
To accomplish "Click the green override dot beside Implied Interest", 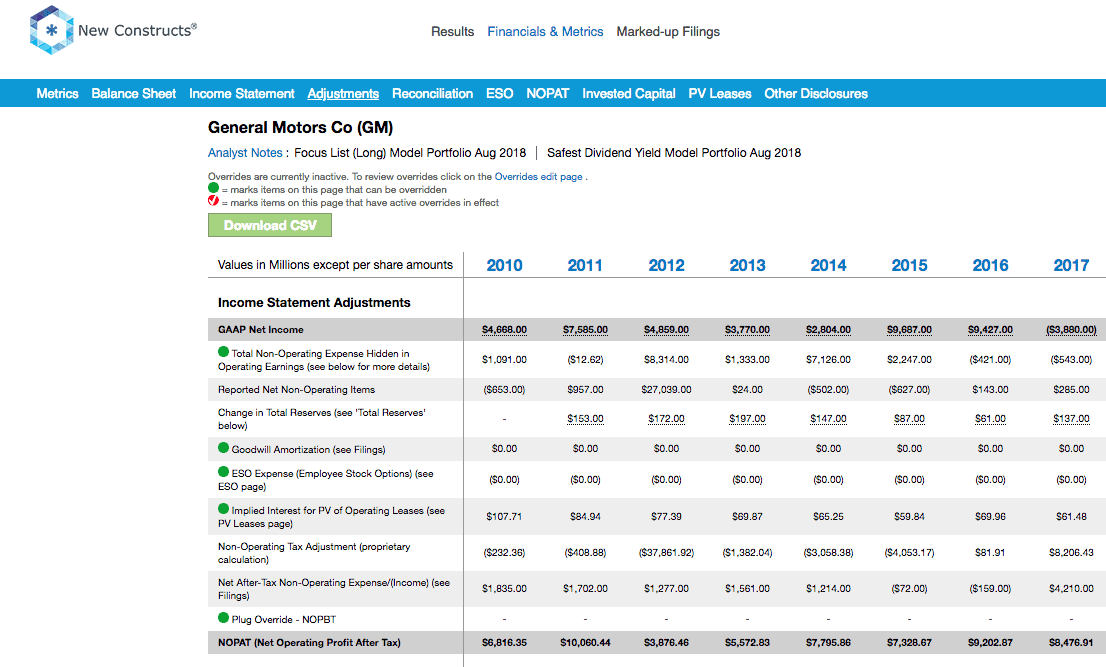I will pyautogui.click(x=224, y=508).
